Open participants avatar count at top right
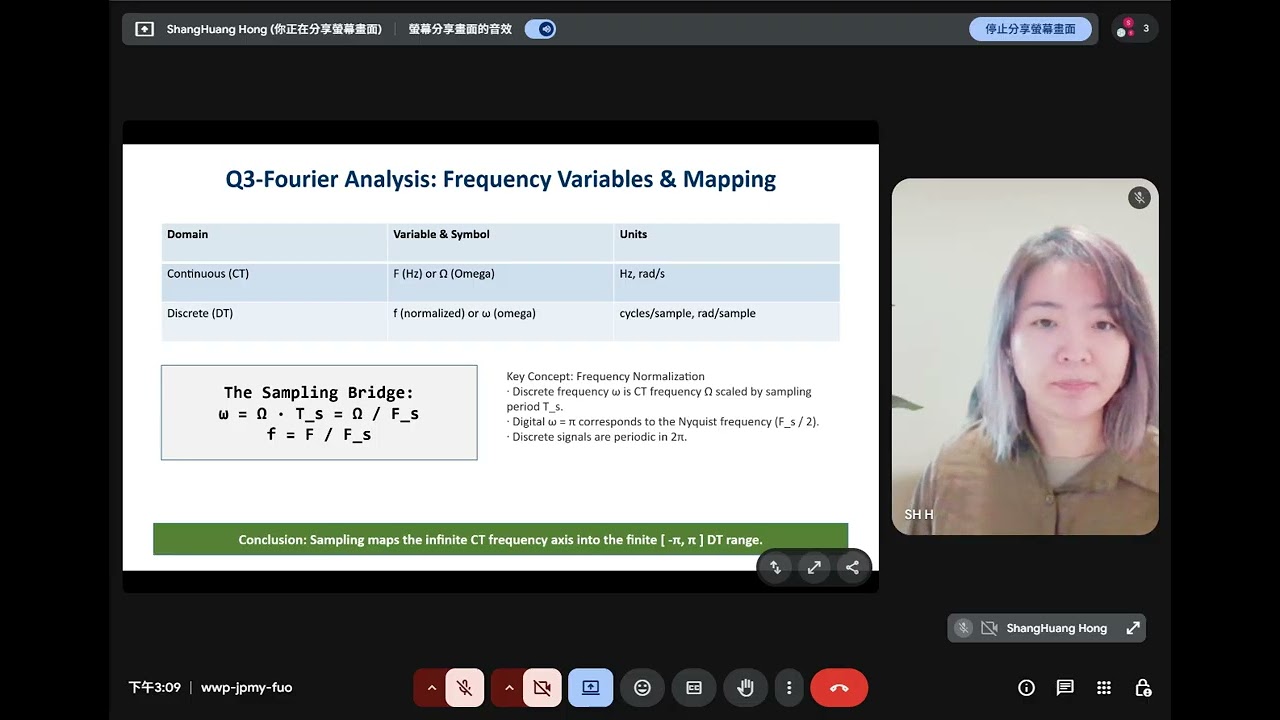Screen dimensions: 1280x720 click(1135, 29)
